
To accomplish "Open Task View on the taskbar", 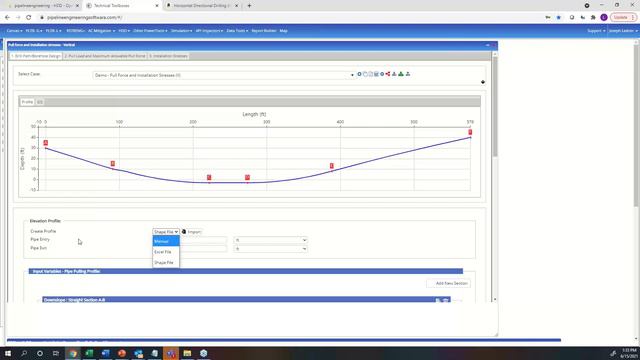I will point(56,353).
